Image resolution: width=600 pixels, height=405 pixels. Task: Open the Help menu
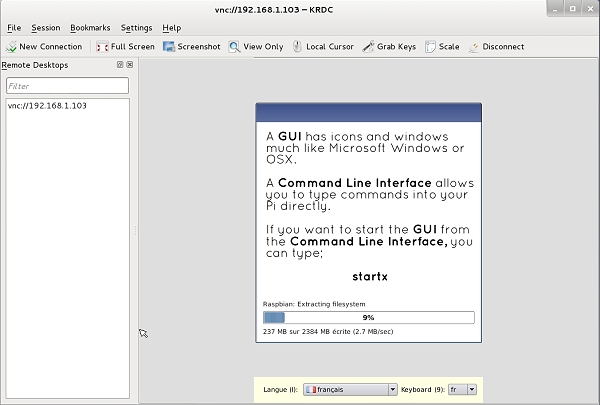tap(172, 28)
